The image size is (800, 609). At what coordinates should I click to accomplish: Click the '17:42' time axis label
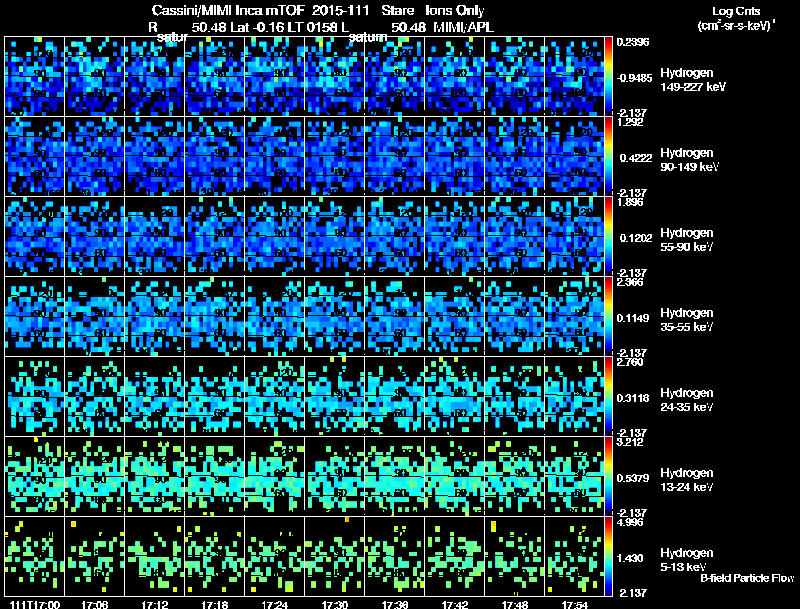tap(455, 604)
